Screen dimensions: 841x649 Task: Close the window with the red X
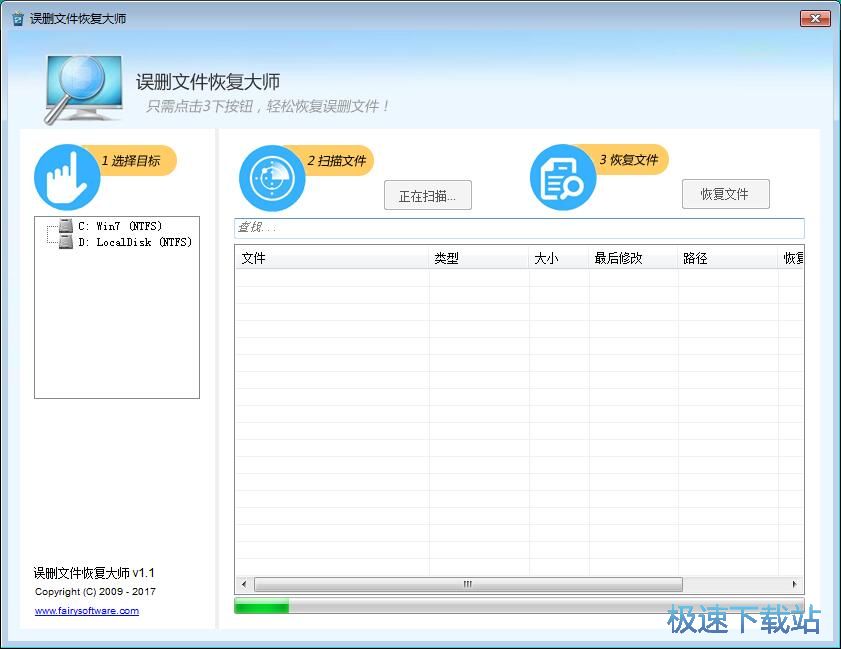815,19
